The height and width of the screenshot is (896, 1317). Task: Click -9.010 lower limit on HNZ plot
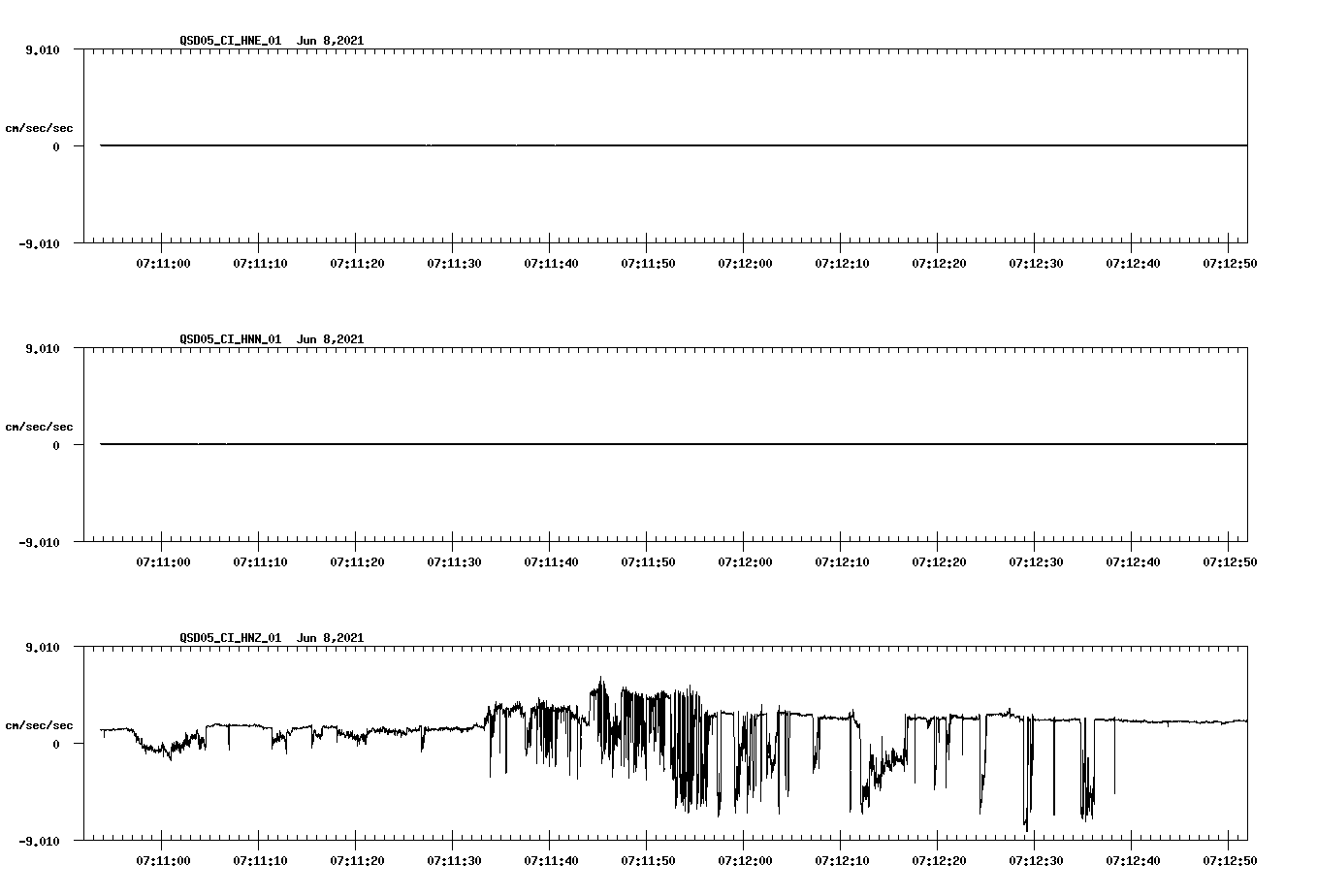coord(38,842)
